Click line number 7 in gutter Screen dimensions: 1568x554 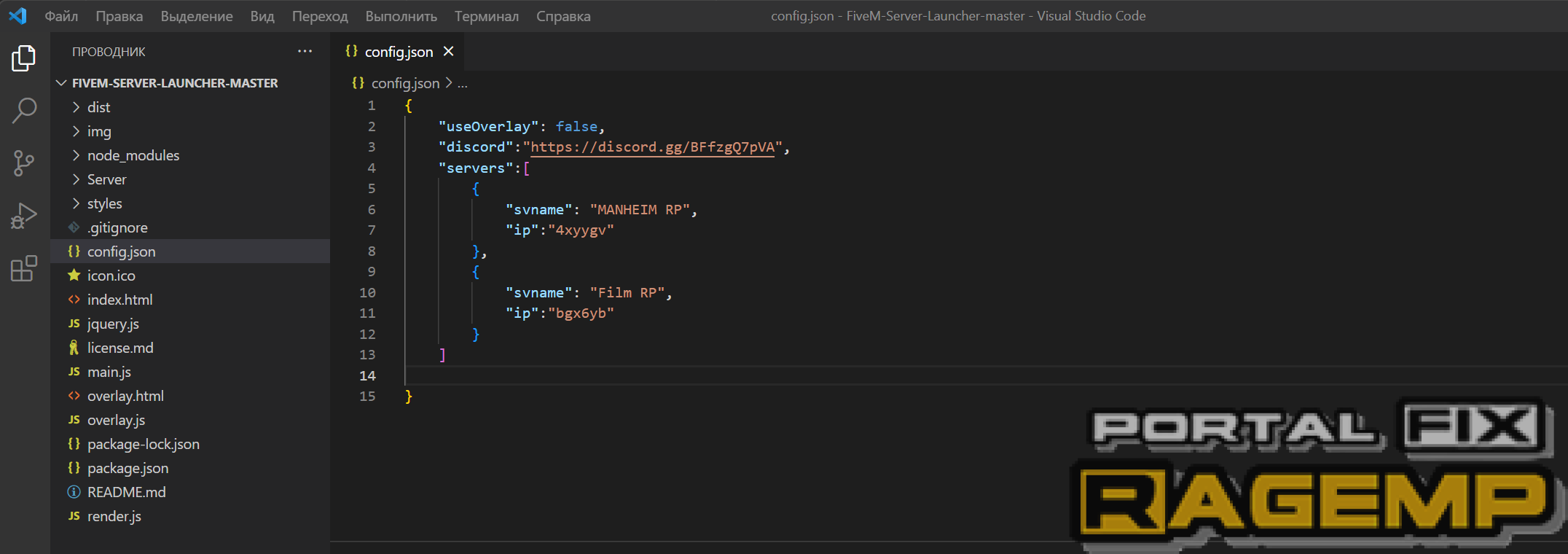coord(372,230)
